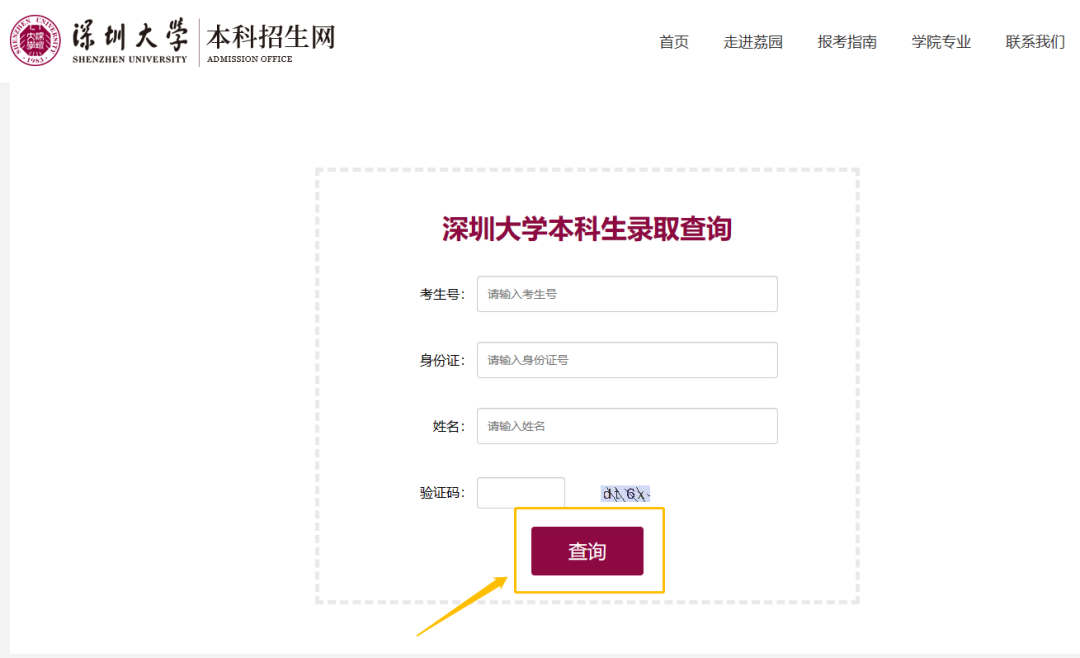Click the 本科招生网 site title
Image resolution: width=1080 pixels, height=658 pixels.
click(x=270, y=36)
